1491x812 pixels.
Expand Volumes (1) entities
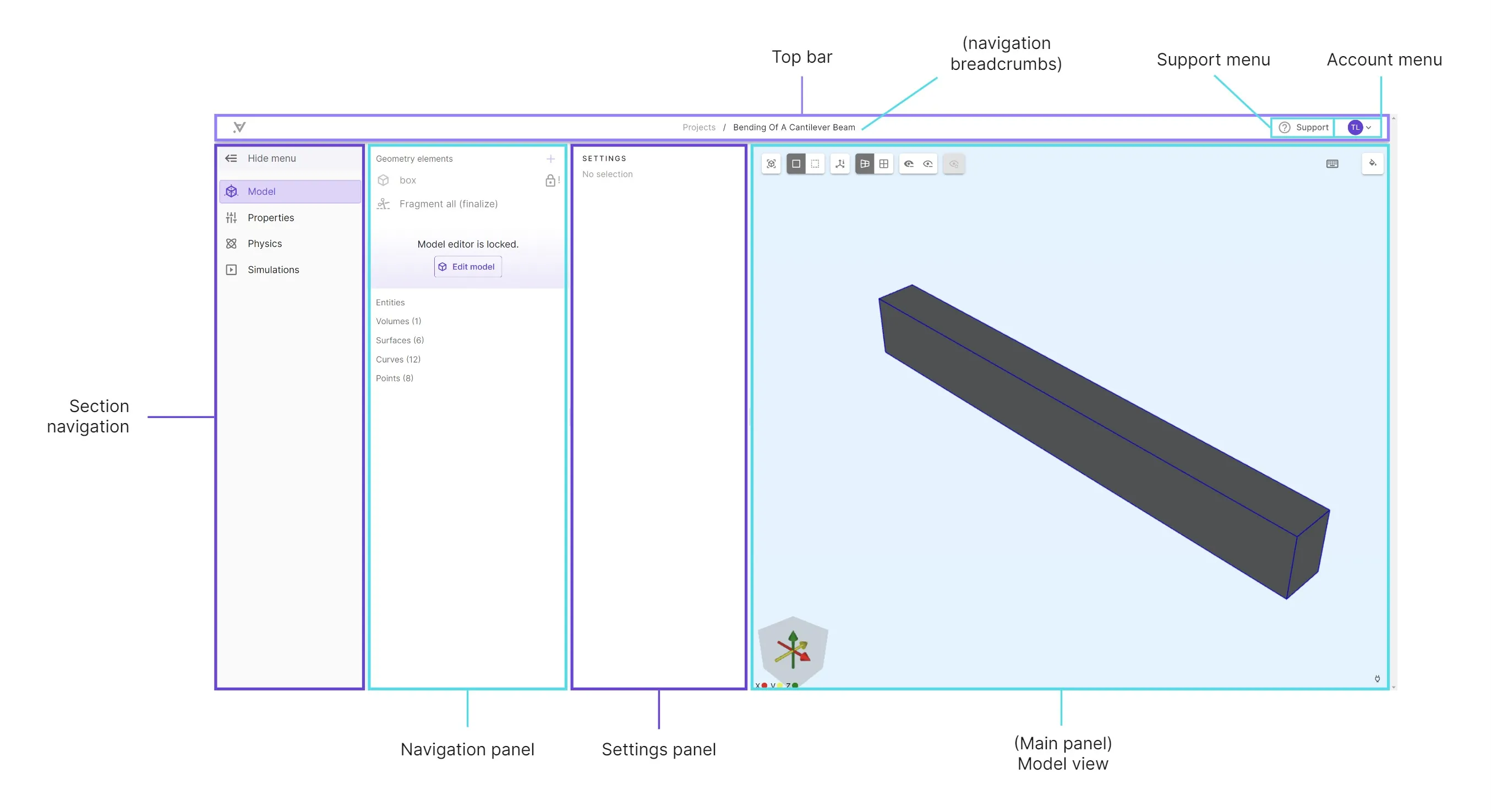click(398, 321)
